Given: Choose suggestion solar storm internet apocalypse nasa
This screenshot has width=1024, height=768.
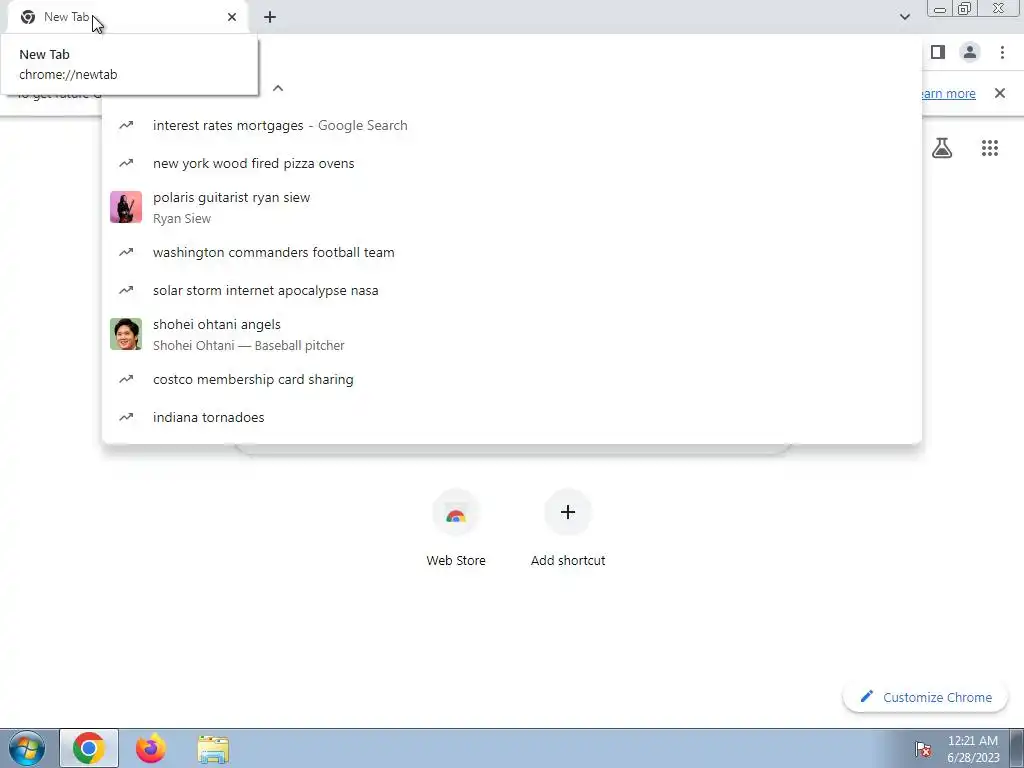Looking at the screenshot, I should point(512,290).
